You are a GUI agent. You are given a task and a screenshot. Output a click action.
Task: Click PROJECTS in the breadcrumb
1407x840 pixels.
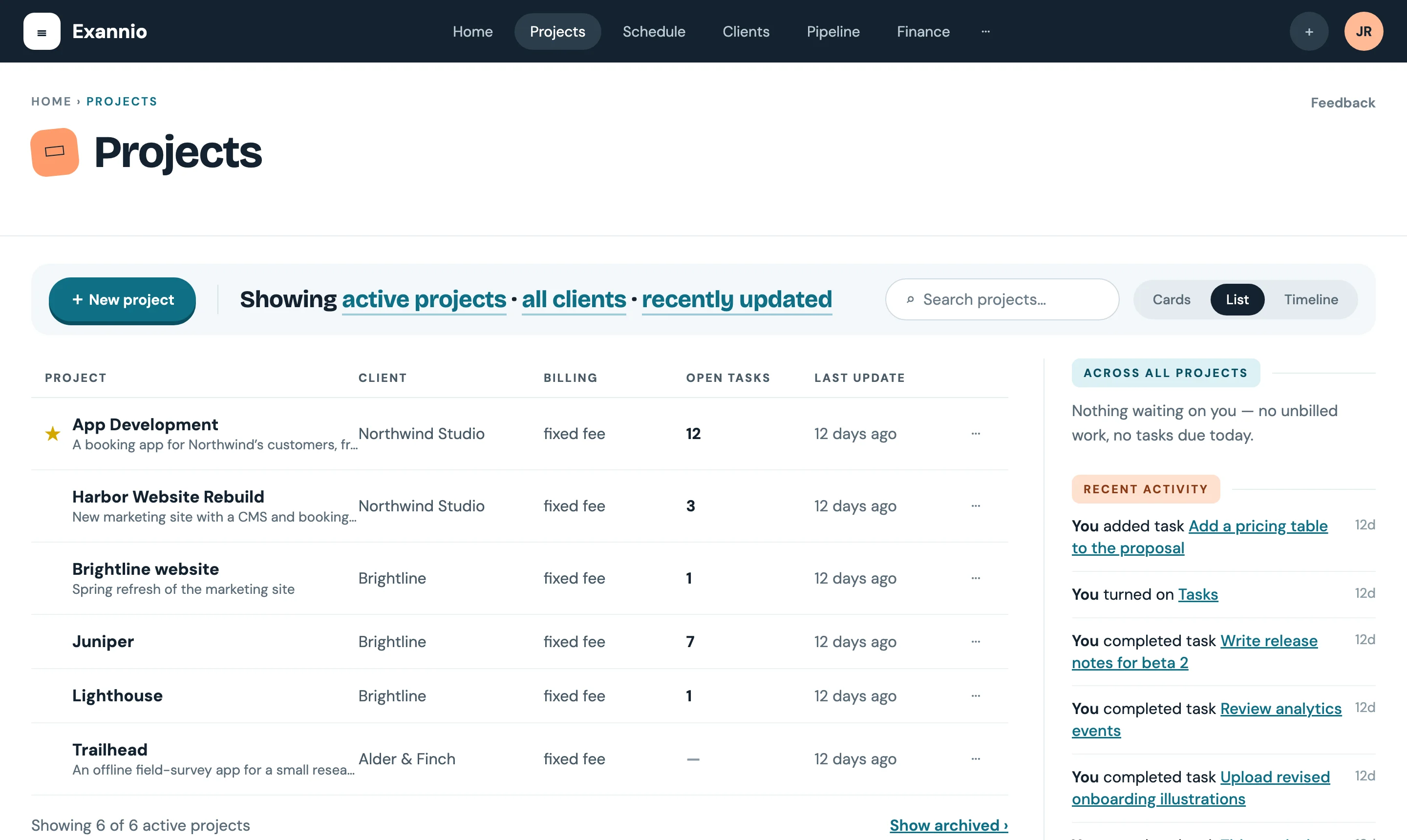[122, 101]
